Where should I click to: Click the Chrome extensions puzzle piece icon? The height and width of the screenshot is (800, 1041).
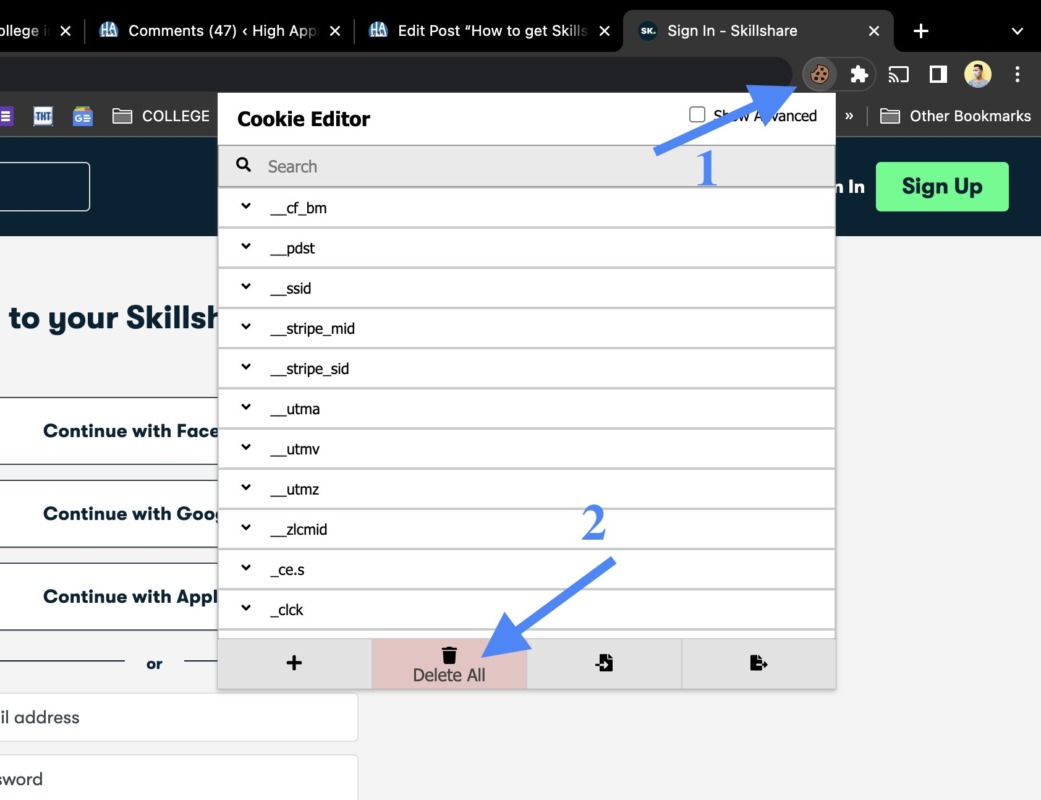click(x=858, y=74)
